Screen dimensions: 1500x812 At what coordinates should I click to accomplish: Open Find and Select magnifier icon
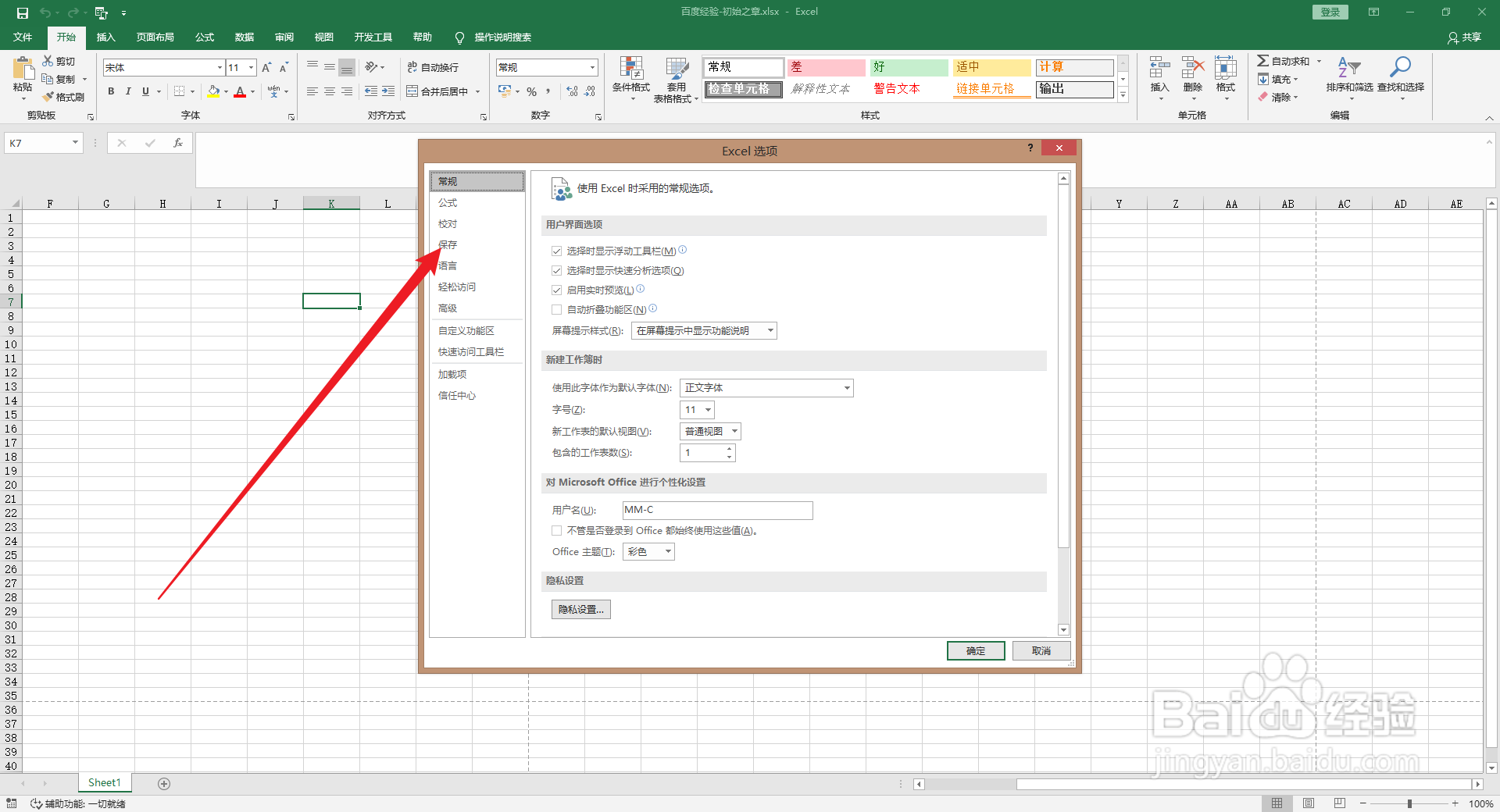1400,68
